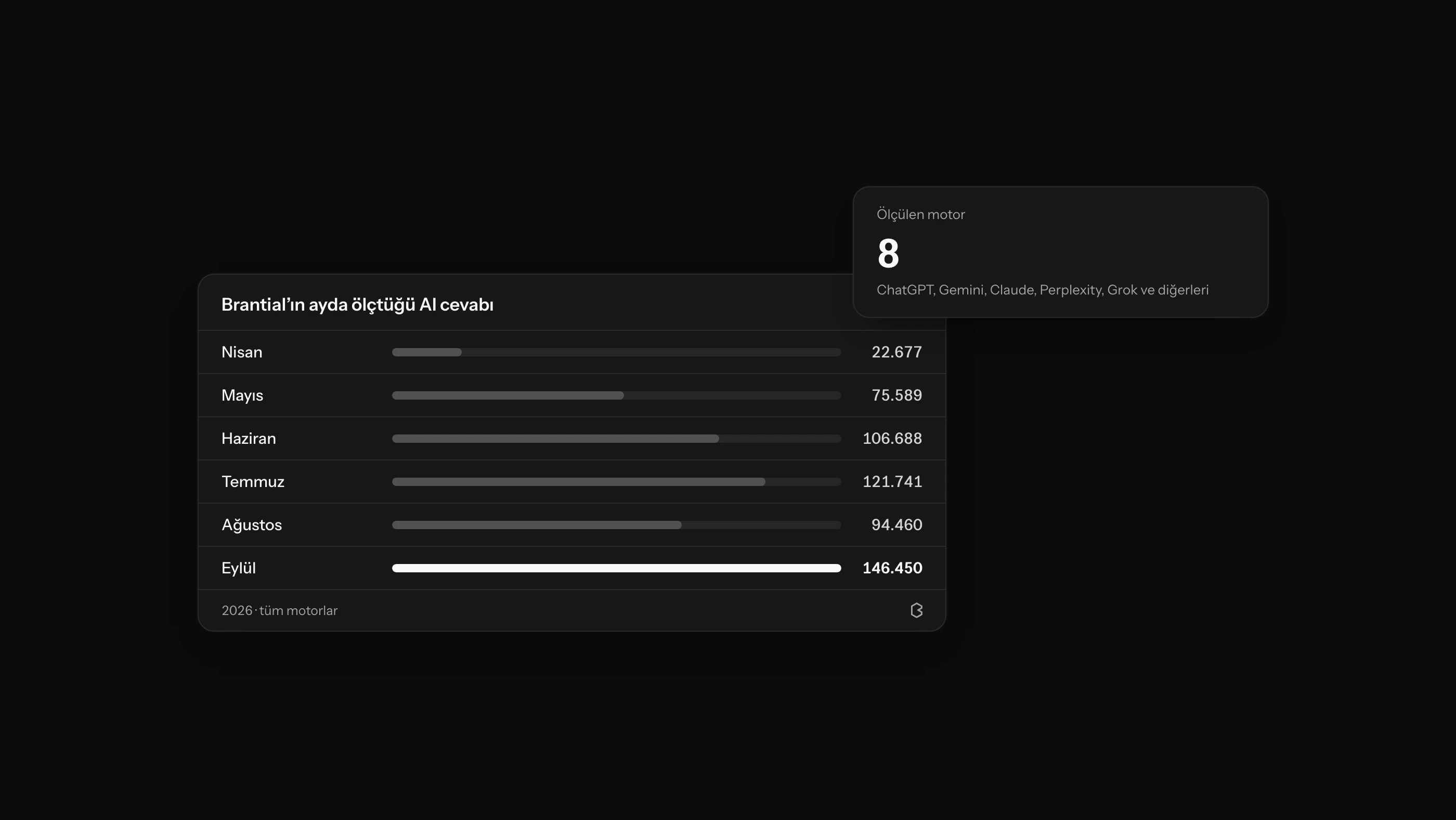1456x820 pixels.
Task: Click the value 75.589 in Mayıs row
Action: tap(896, 395)
